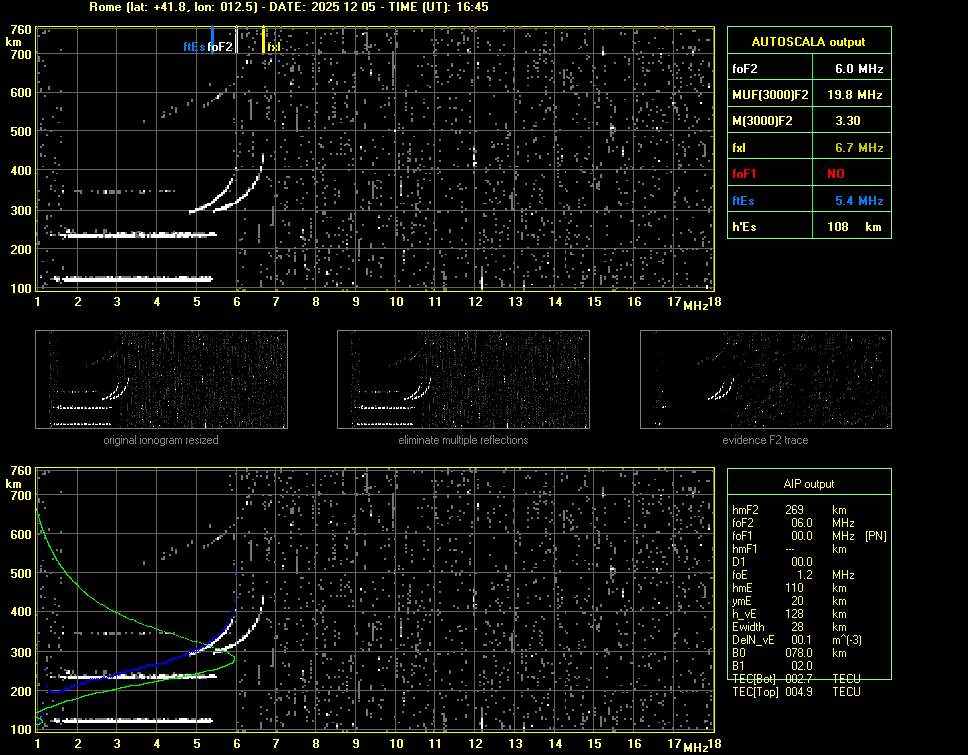The image size is (968, 755).
Task: Select the white foF2 marker label
Action: click(221, 47)
